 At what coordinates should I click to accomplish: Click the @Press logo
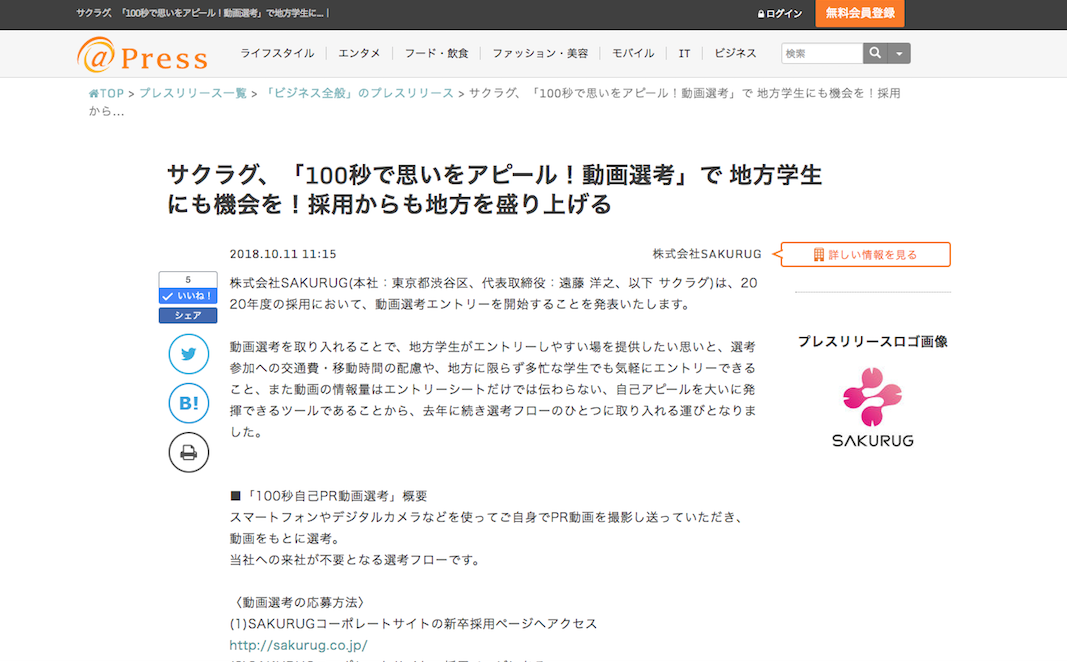(142, 55)
